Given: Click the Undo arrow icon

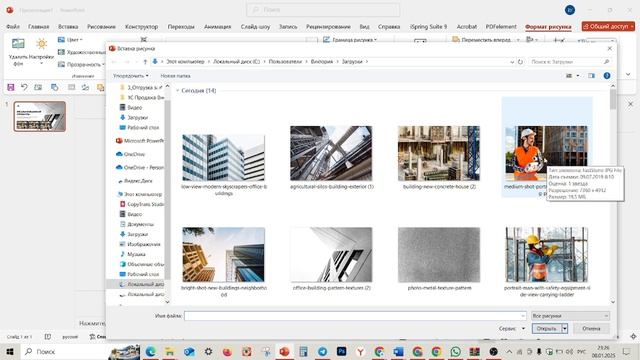Looking at the screenshot, I should pos(24,87).
